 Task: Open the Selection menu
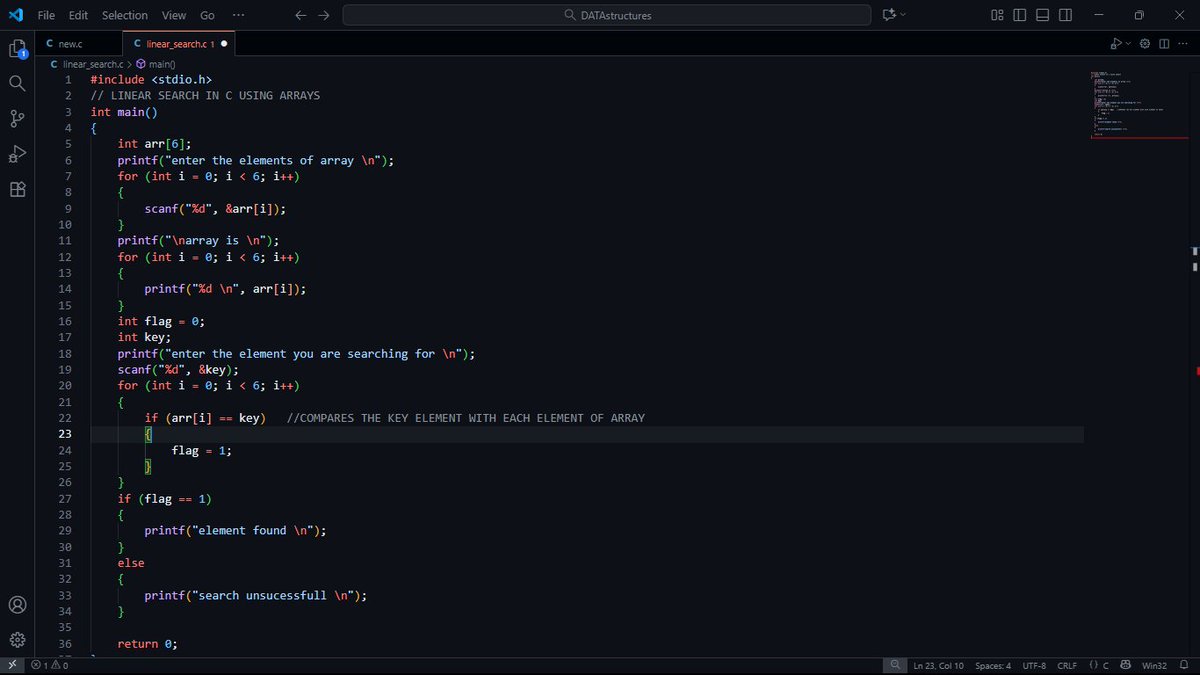(125, 15)
